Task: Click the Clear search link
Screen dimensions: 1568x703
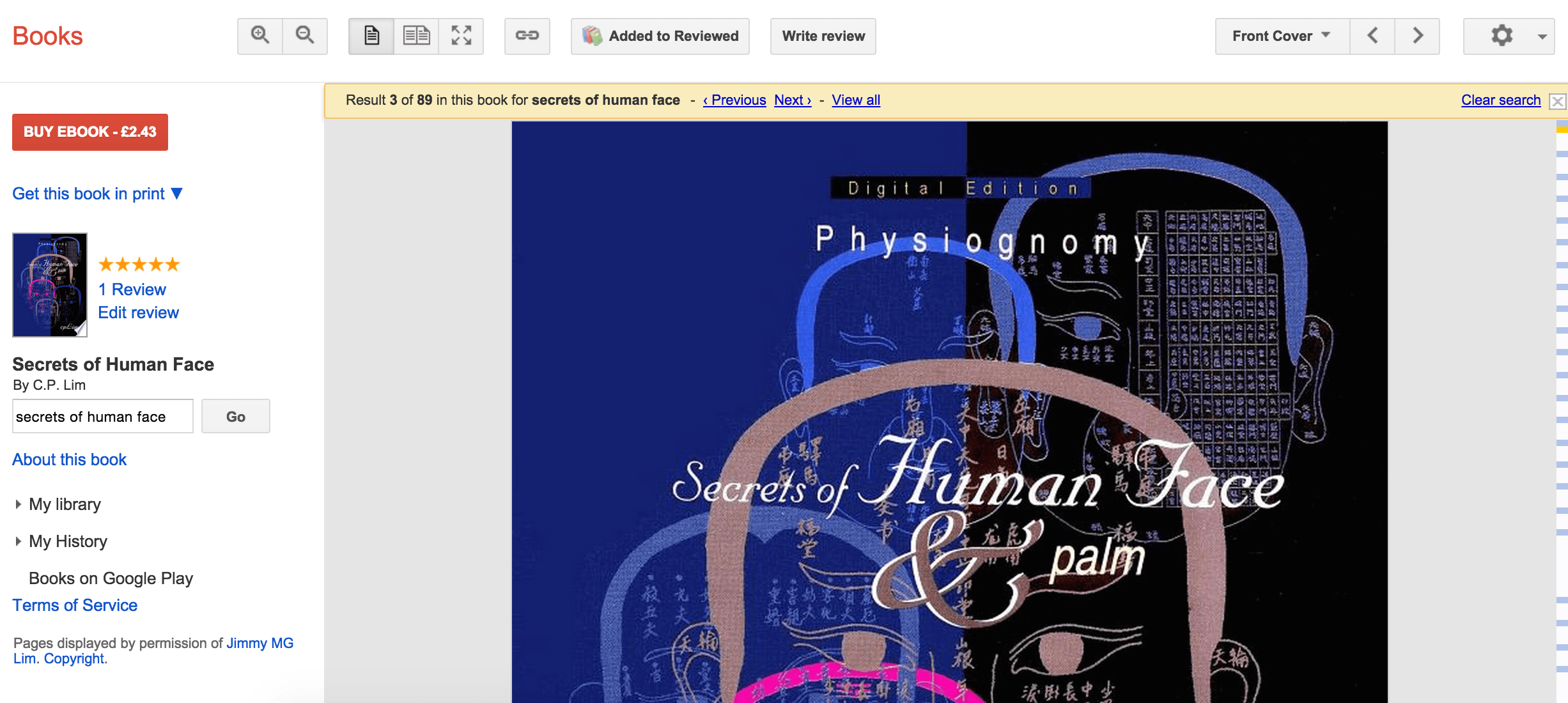Action: point(1501,100)
